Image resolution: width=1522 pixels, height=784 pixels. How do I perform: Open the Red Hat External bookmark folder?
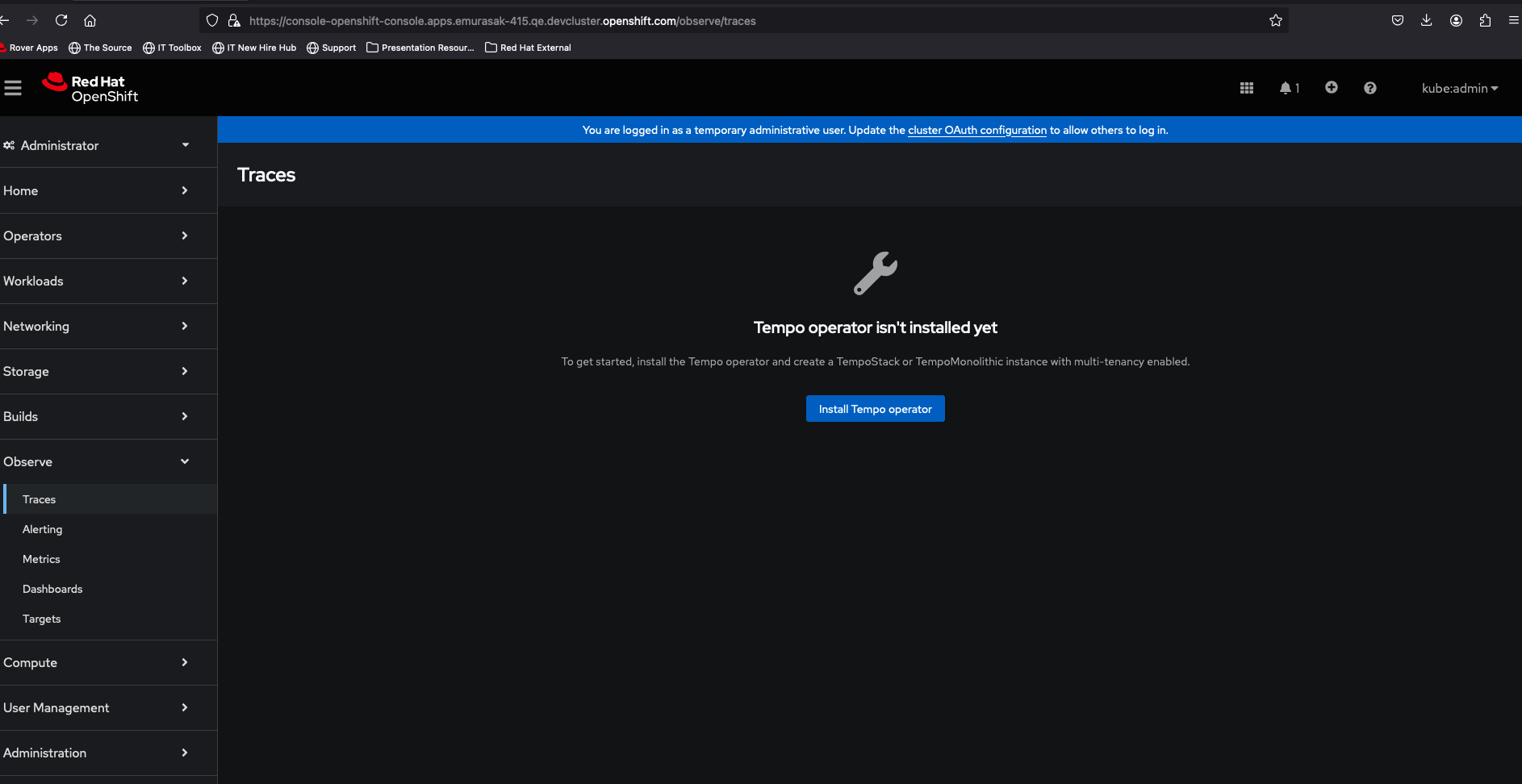pyautogui.click(x=528, y=48)
